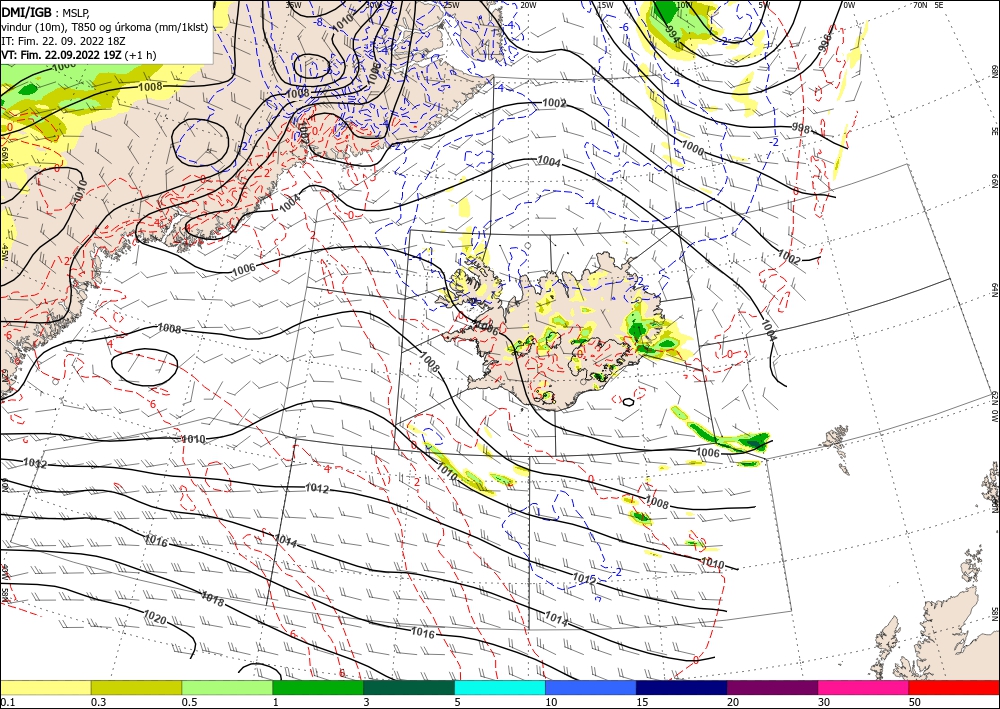Click the legend value label 0.1

(7, 702)
